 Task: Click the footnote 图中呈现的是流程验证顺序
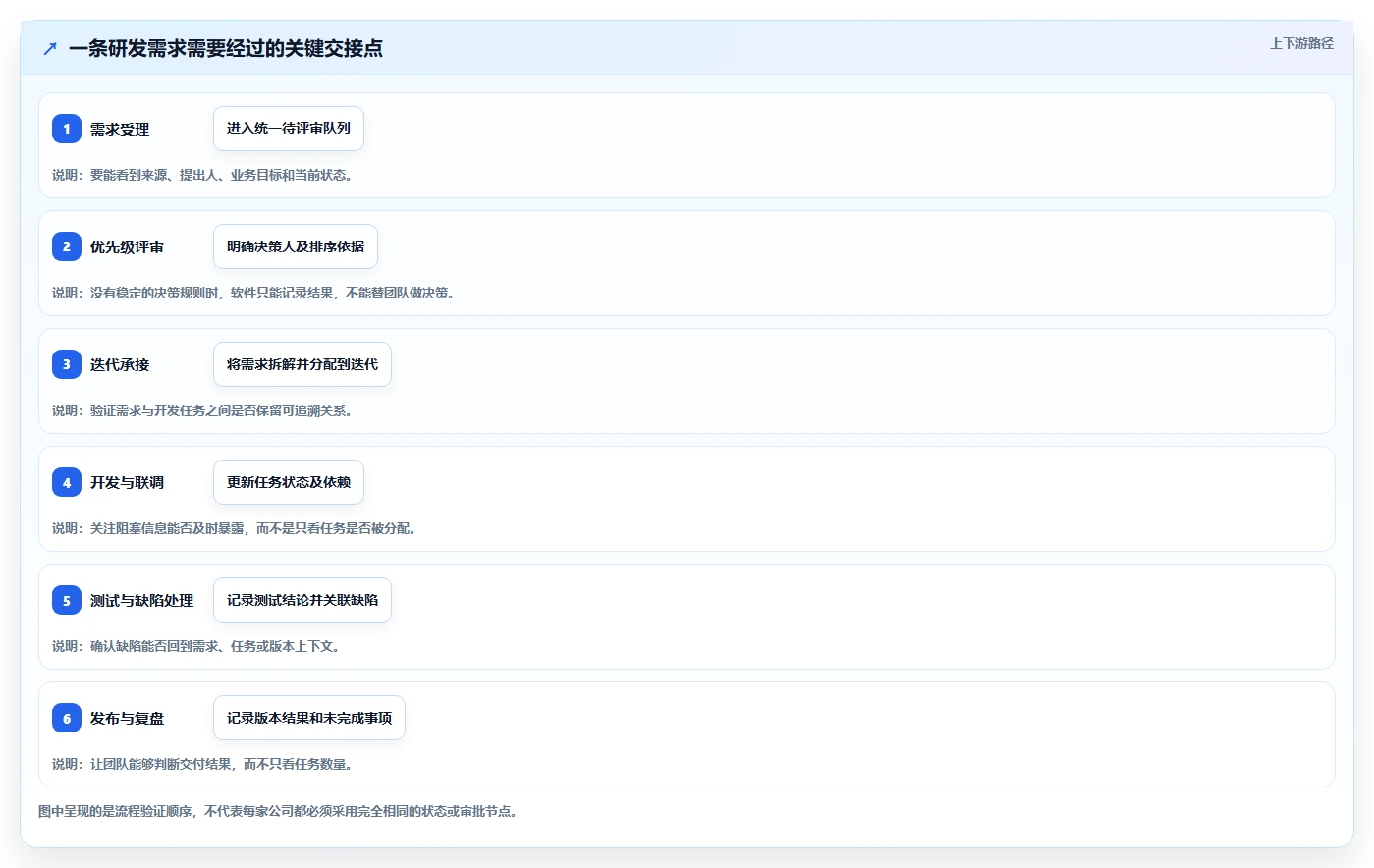coord(278,811)
